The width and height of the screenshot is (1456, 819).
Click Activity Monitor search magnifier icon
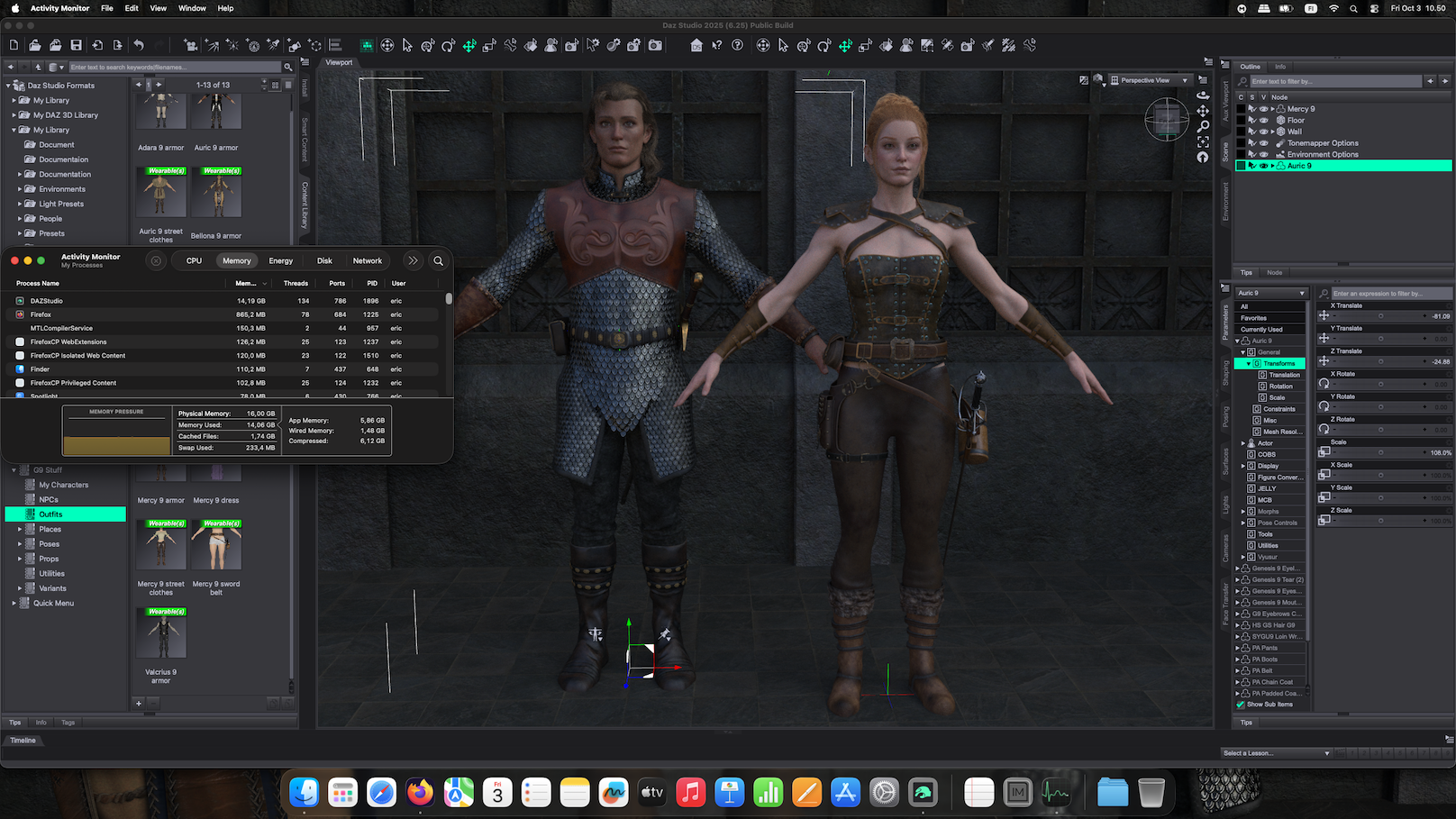point(439,261)
